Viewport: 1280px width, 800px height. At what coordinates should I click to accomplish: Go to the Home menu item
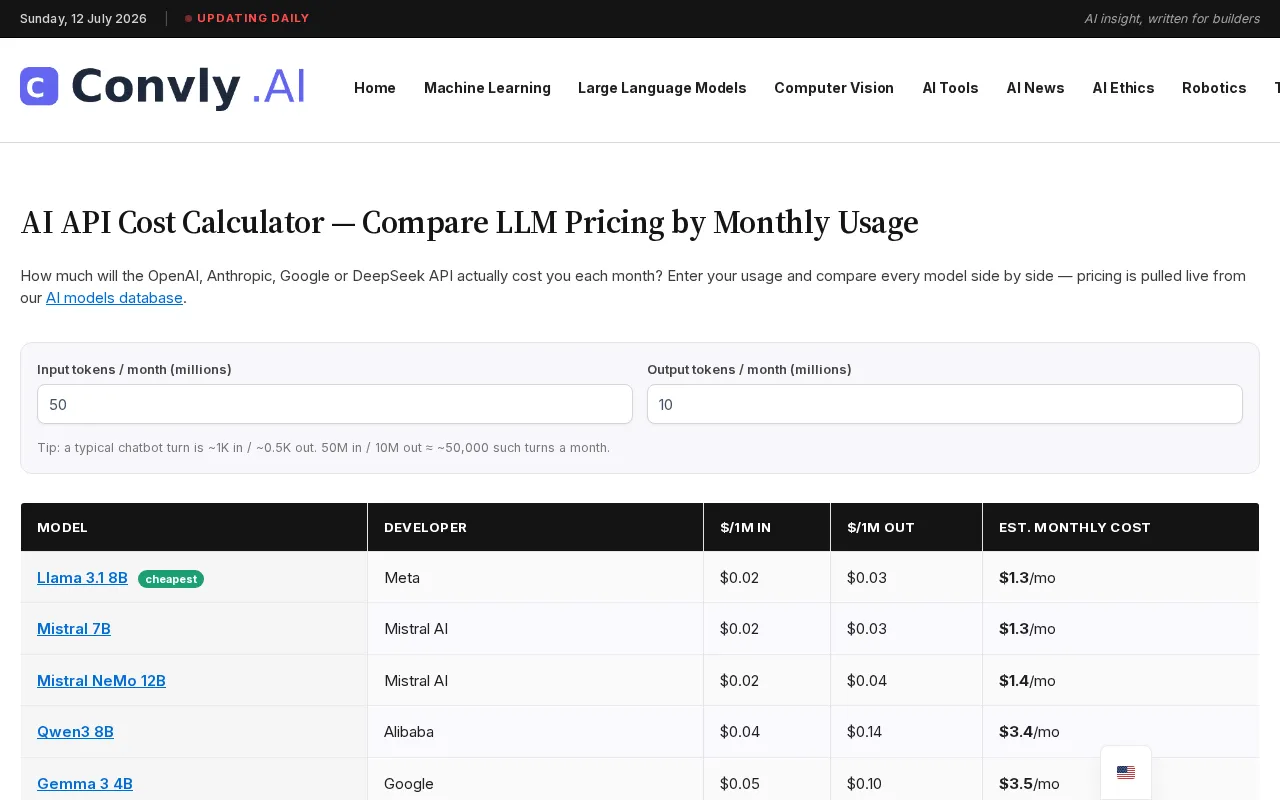click(375, 88)
